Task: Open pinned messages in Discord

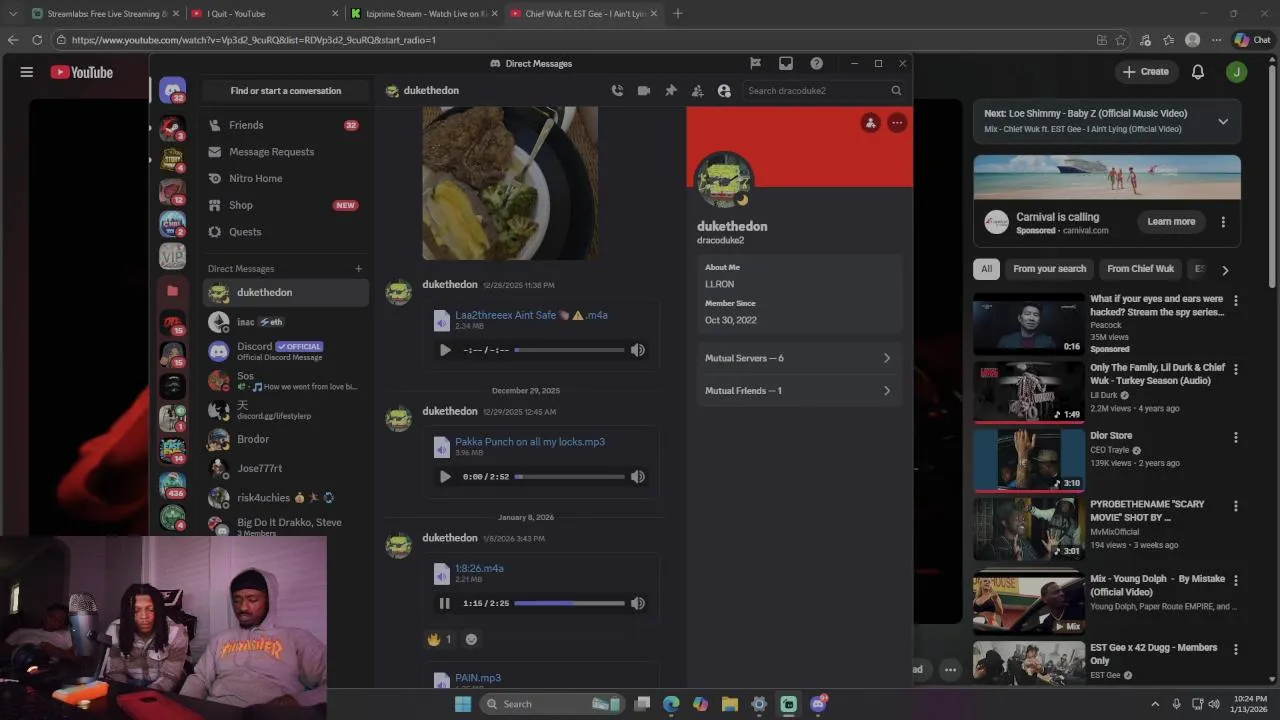Action: click(671, 90)
